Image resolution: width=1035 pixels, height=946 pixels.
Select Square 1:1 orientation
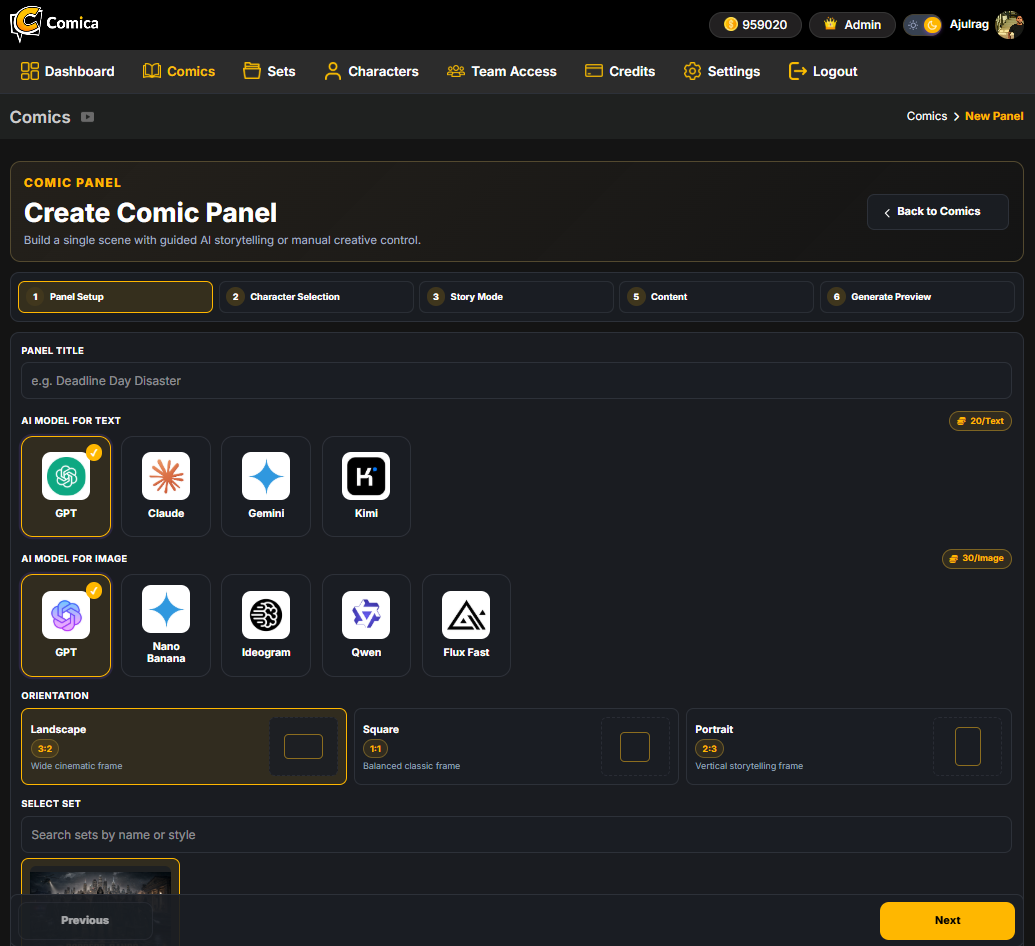click(516, 747)
